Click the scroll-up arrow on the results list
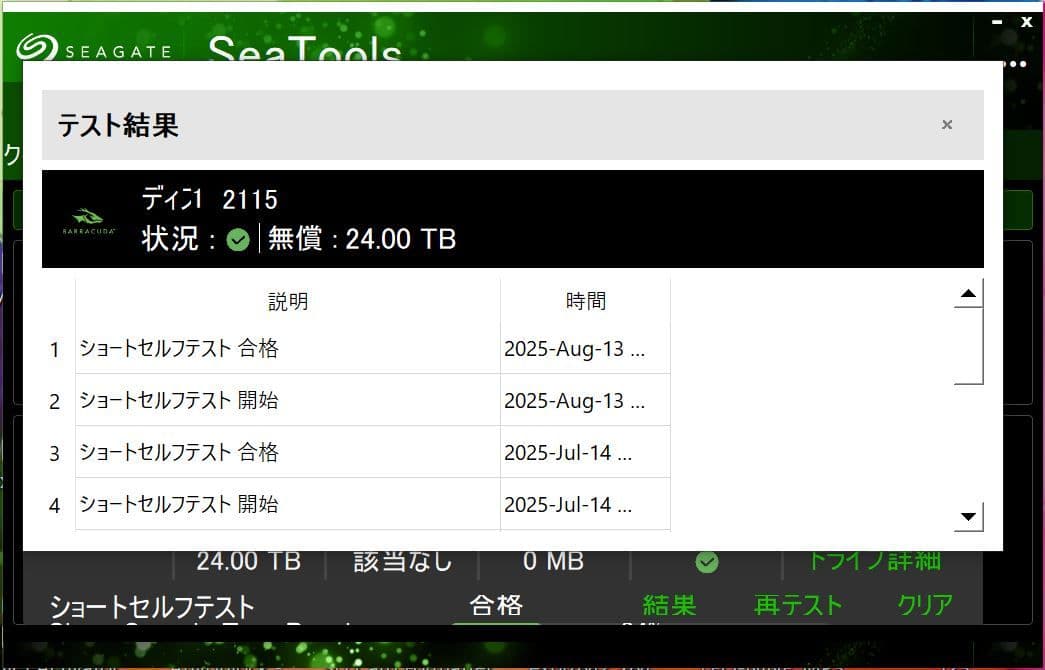Viewport: 1045px width, 670px height. point(966,292)
